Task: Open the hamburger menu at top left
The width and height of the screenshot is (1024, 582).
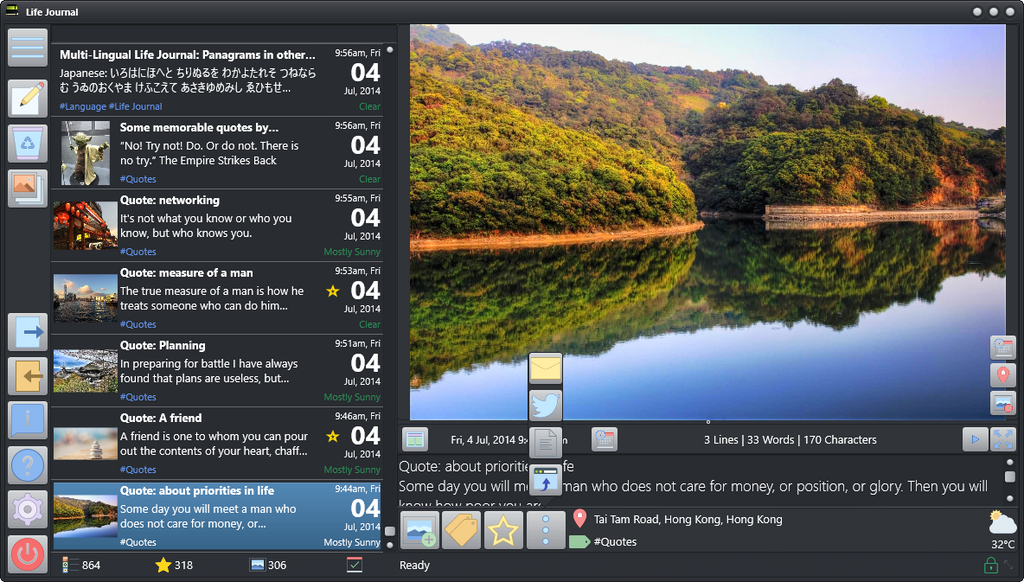Action: [28, 47]
